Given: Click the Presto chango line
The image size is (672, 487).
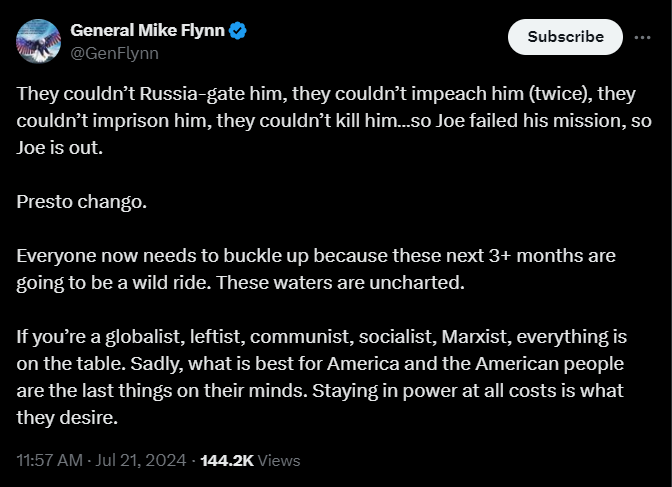Looking at the screenshot, I should pos(82,201).
